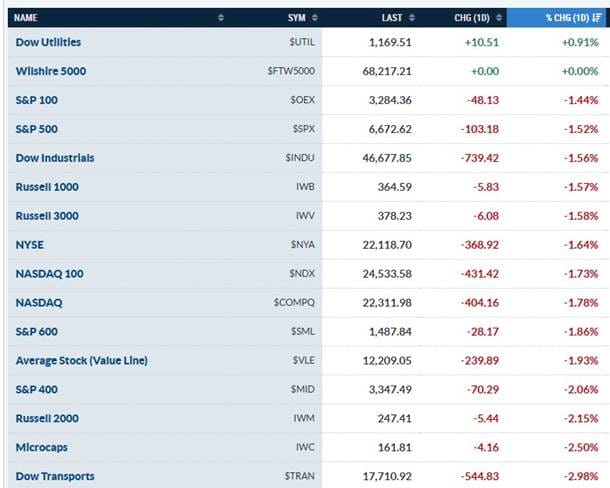
Task: Click last price 17,710.92
Action: (x=387, y=476)
